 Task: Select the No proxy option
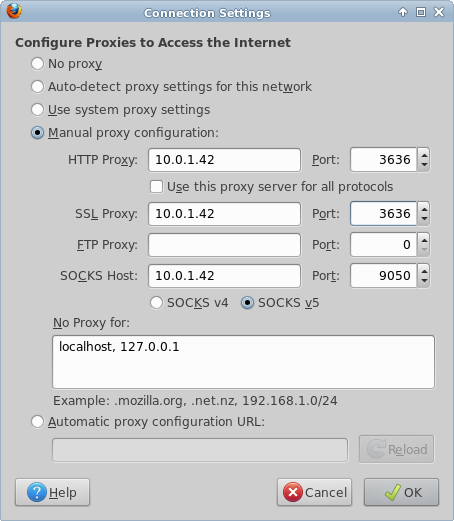(37, 64)
